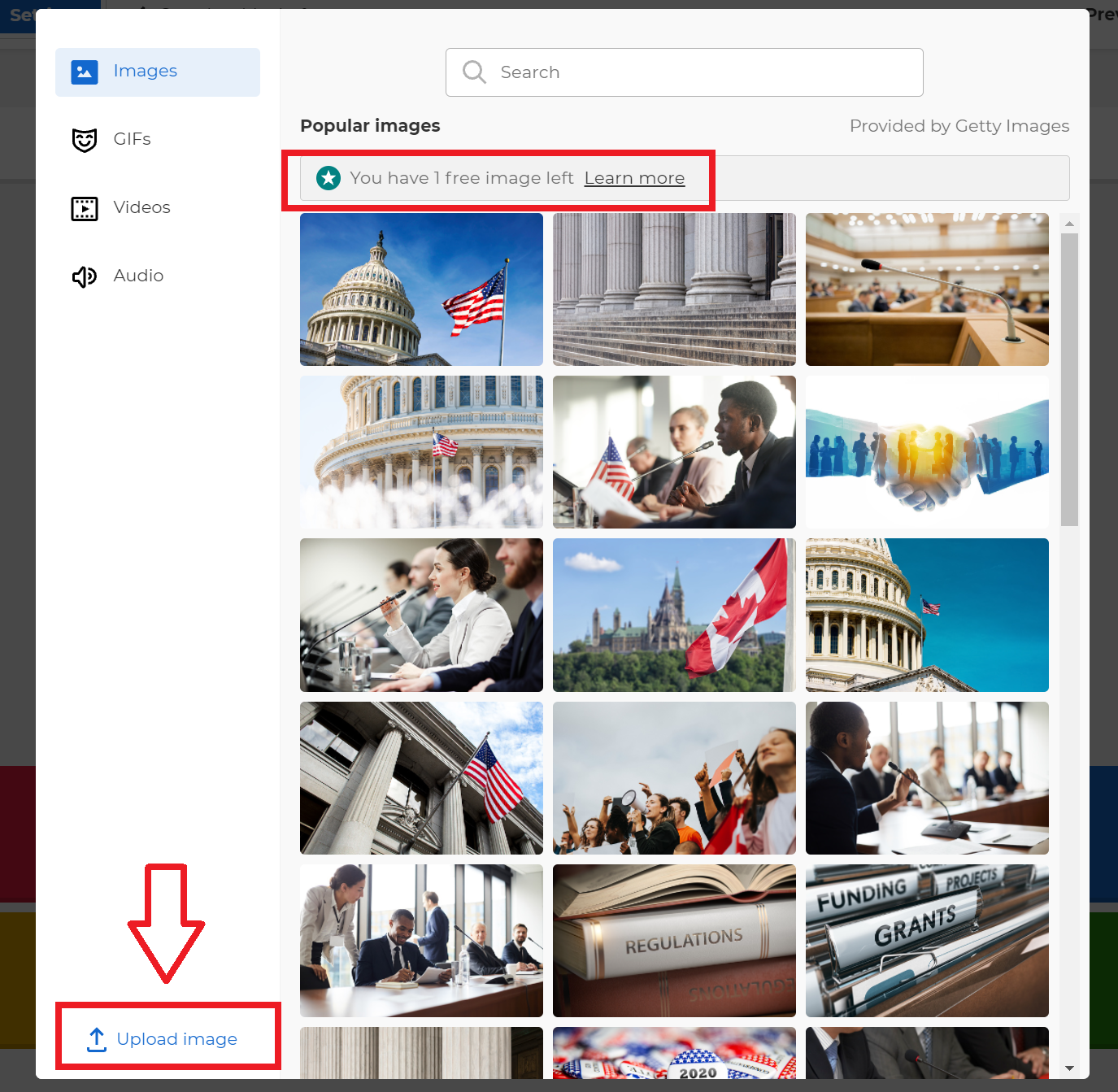
Task: Click Provided by Getty Images text
Action: (x=959, y=126)
